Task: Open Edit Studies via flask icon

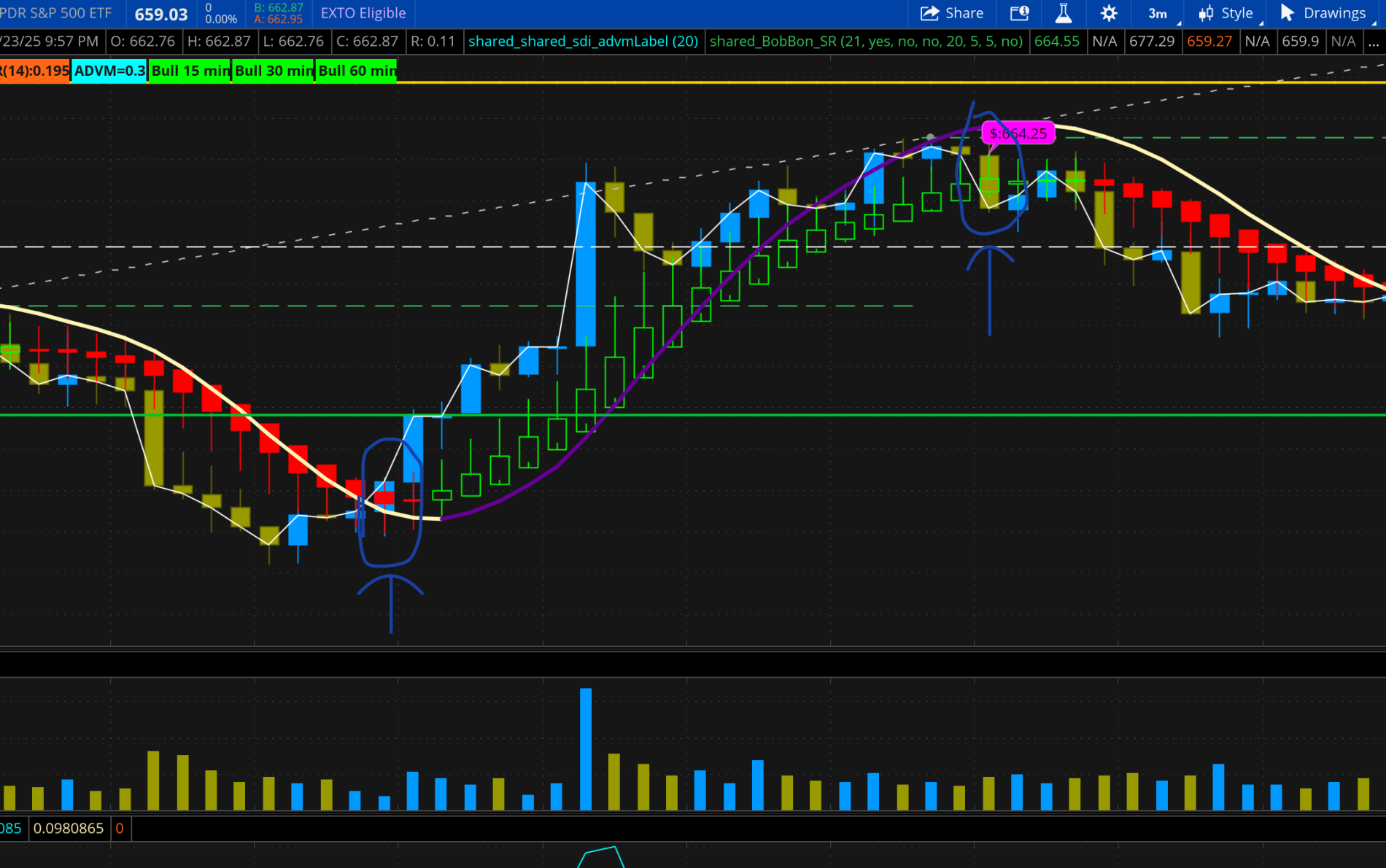Action: coord(1063,13)
